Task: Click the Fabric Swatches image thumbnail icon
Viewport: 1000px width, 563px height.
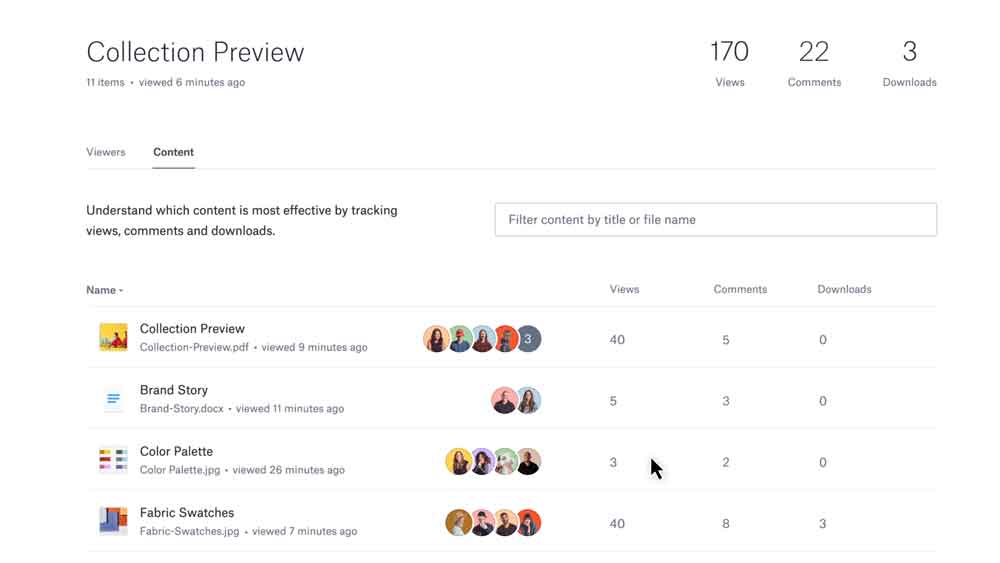Action: click(113, 522)
